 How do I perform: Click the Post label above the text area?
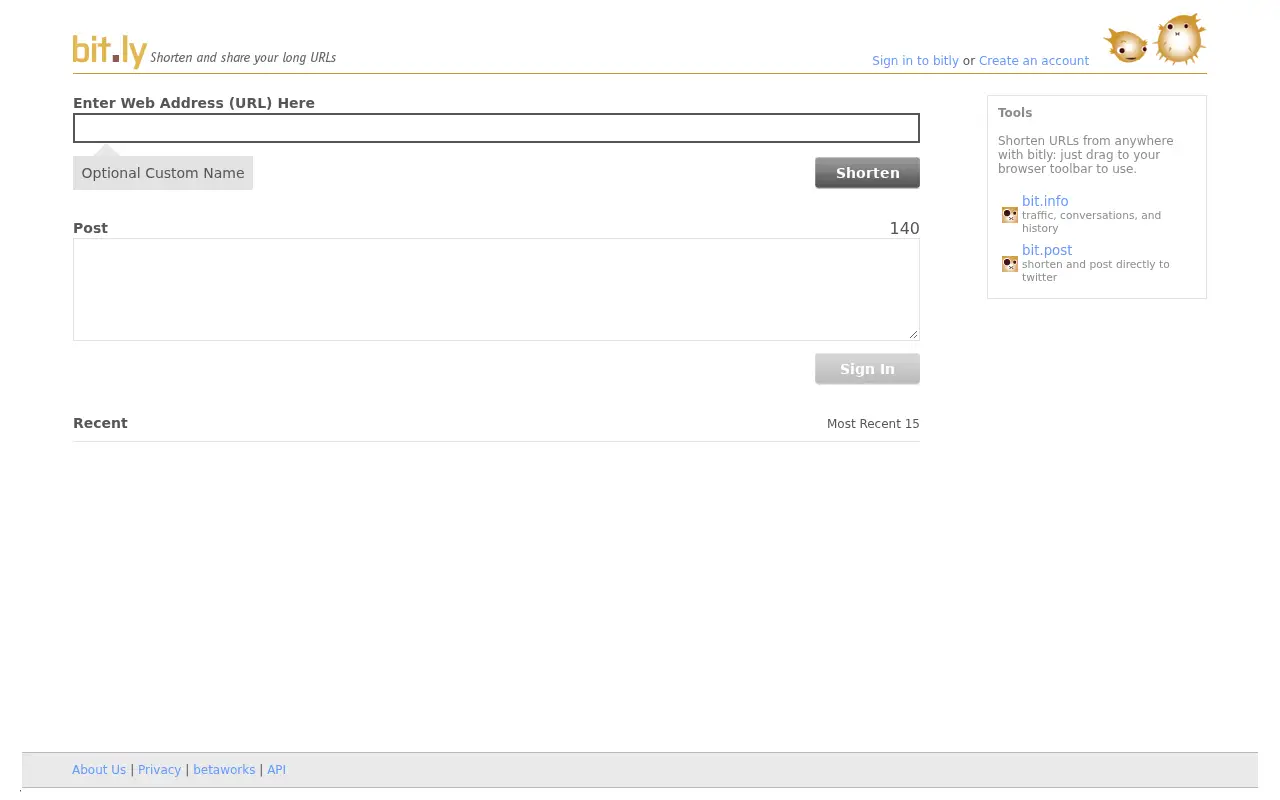click(x=90, y=228)
